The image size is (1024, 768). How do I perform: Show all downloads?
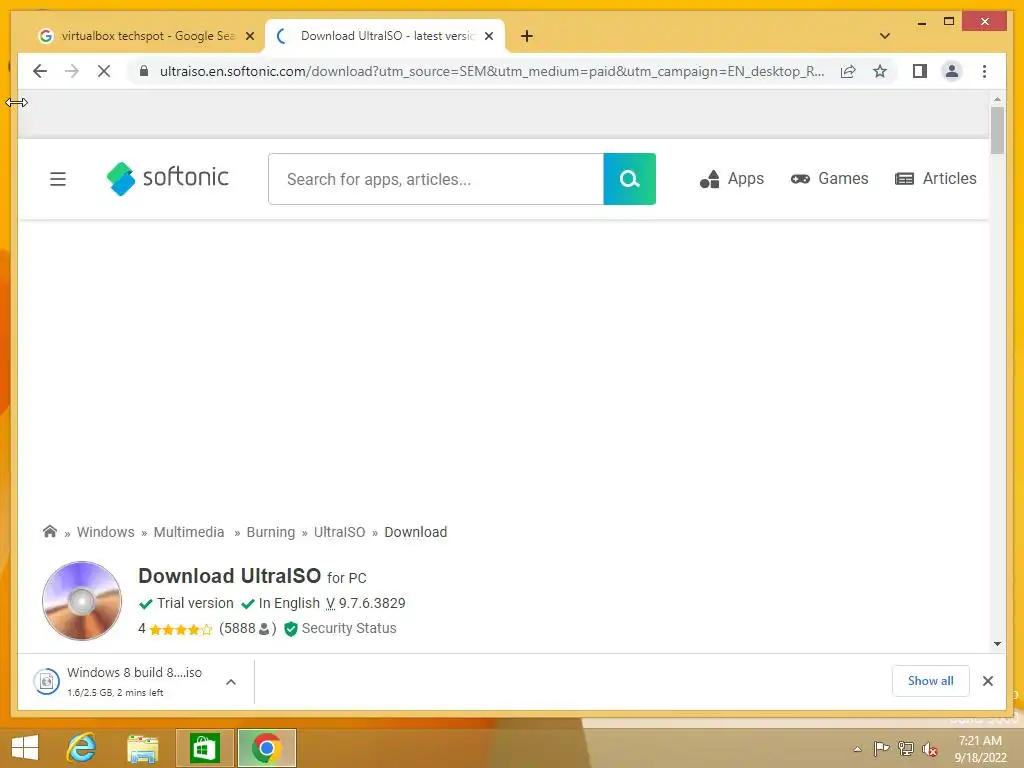click(931, 681)
